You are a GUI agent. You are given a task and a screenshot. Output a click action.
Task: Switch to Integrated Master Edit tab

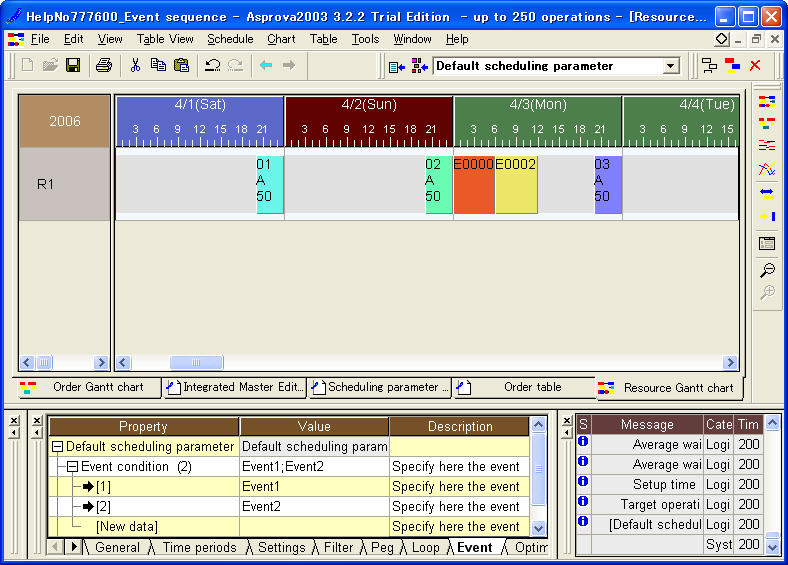[x=235, y=387]
